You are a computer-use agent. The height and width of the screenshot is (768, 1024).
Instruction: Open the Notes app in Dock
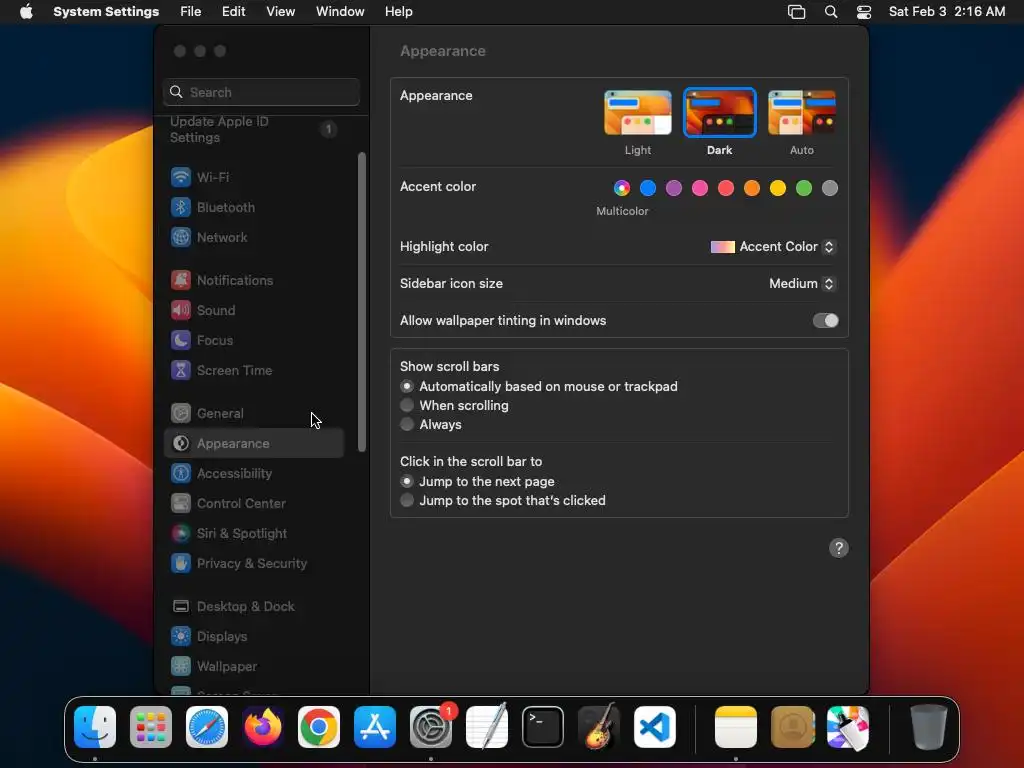736,727
